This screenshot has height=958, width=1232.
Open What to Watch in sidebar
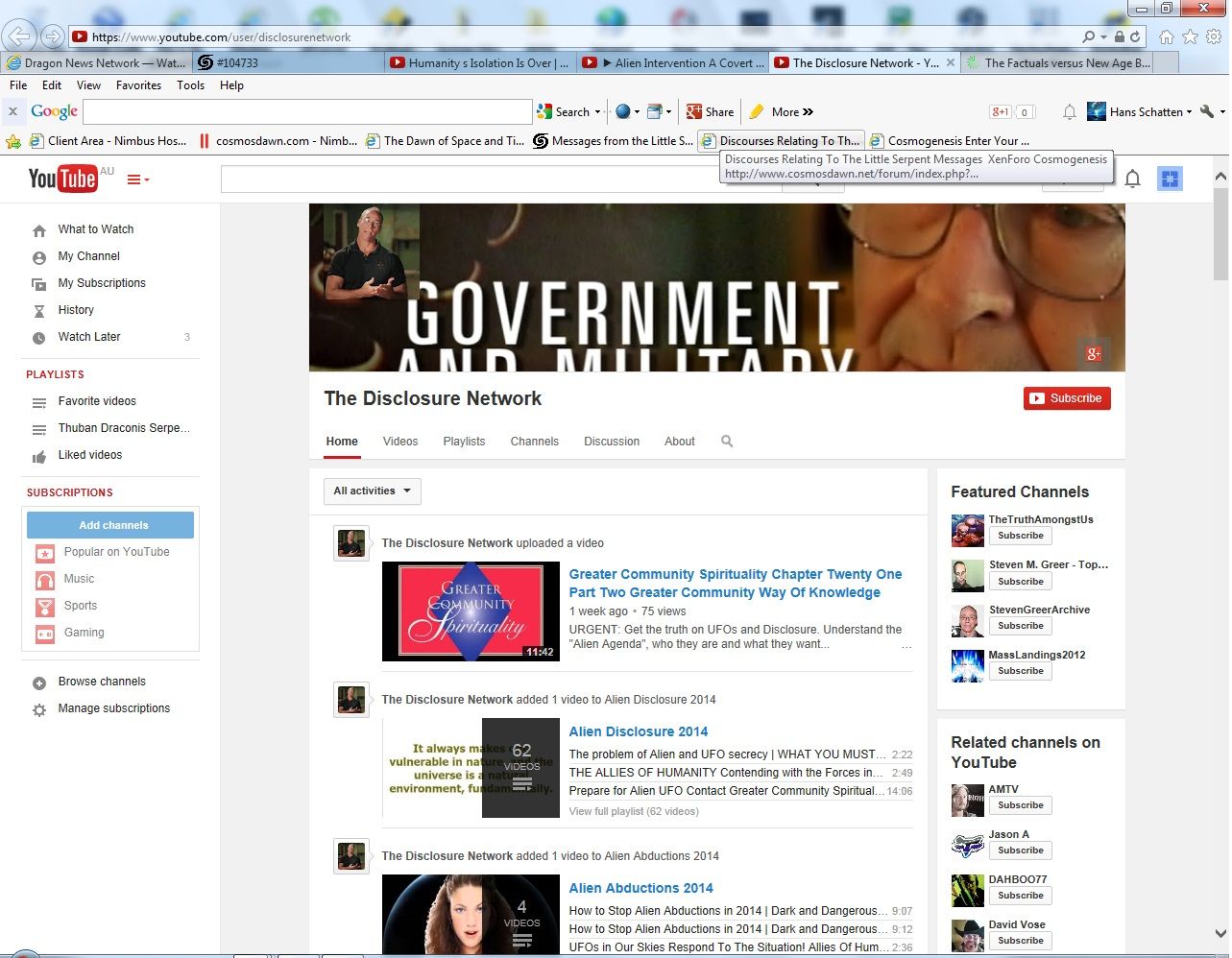click(x=96, y=229)
